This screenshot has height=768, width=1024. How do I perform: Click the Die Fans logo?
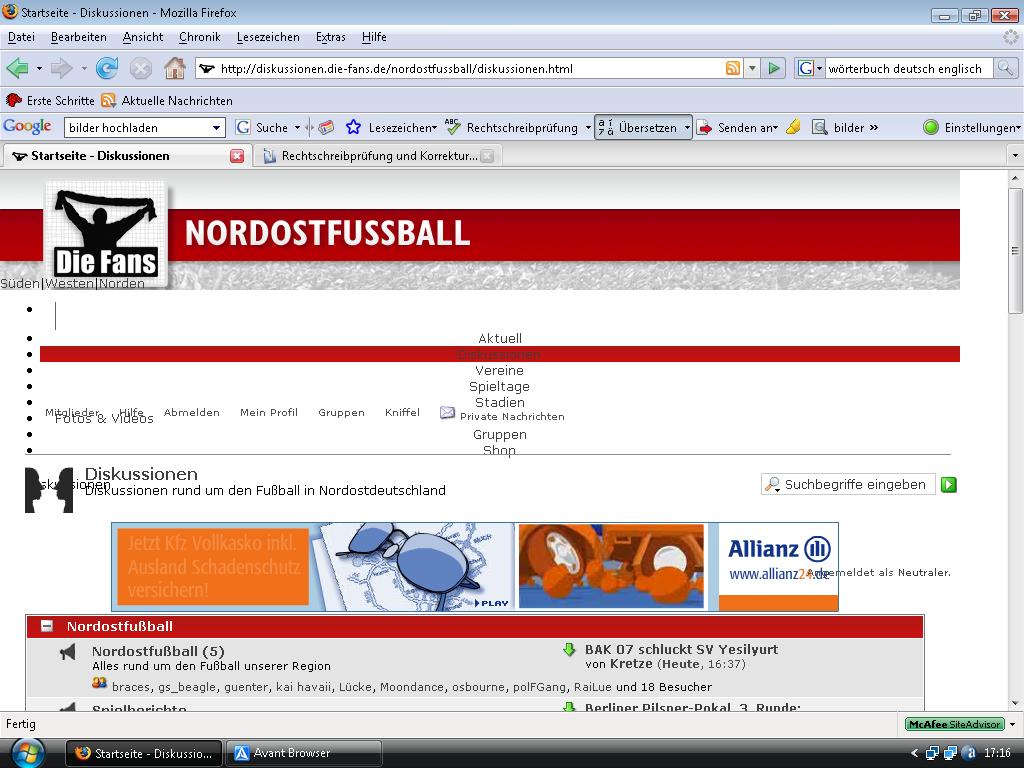pyautogui.click(x=105, y=234)
